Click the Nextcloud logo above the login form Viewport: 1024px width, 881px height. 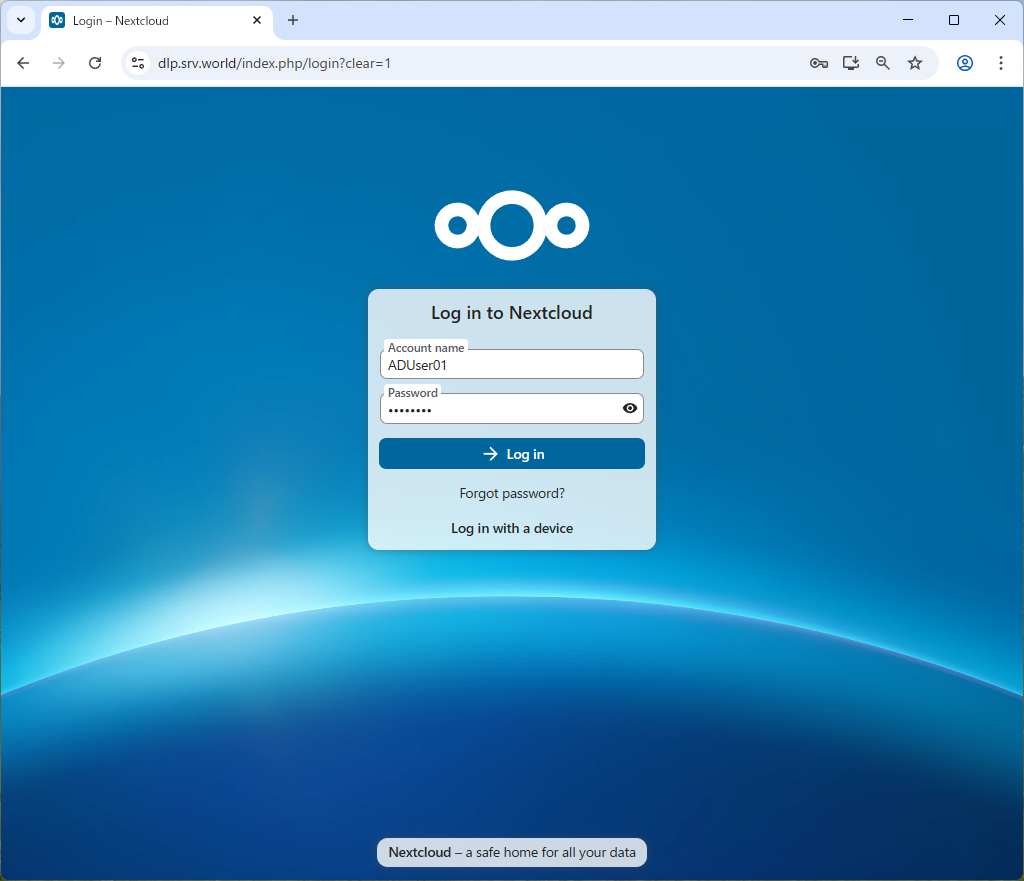(511, 225)
